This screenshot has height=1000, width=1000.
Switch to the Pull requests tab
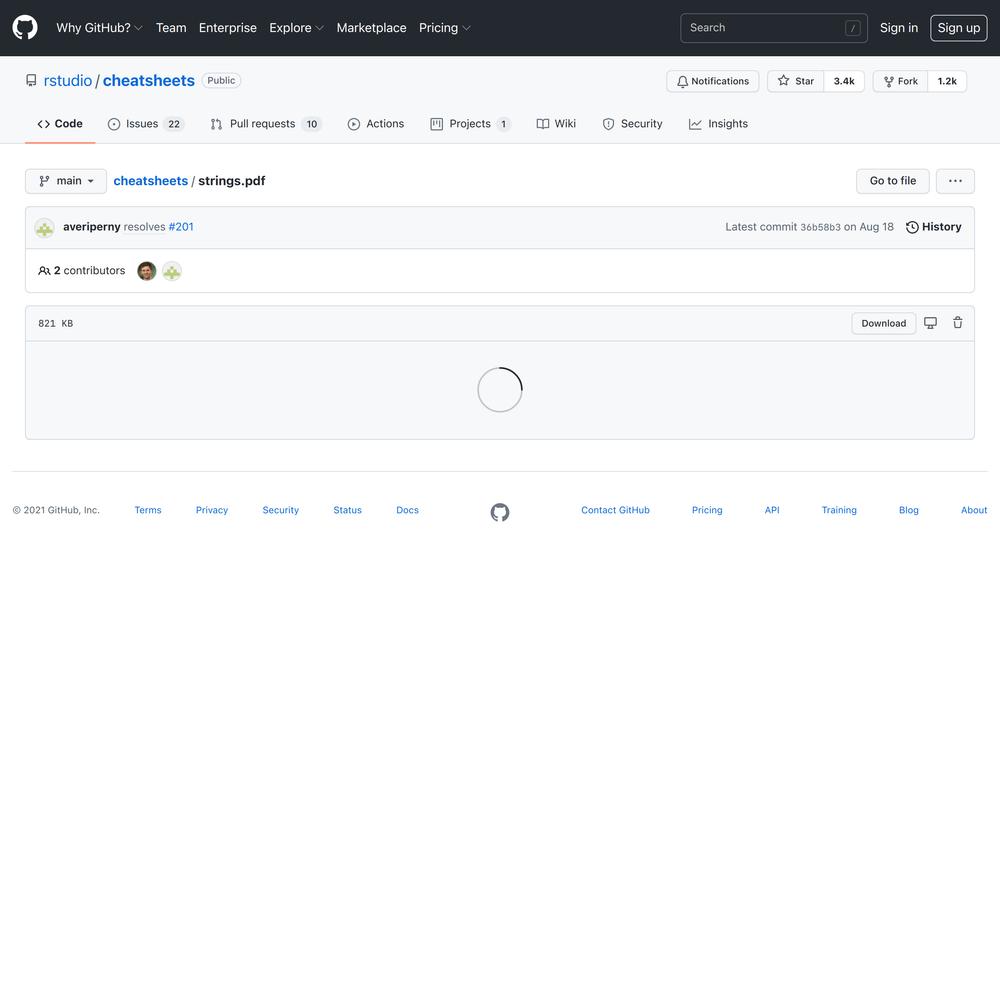(x=266, y=124)
